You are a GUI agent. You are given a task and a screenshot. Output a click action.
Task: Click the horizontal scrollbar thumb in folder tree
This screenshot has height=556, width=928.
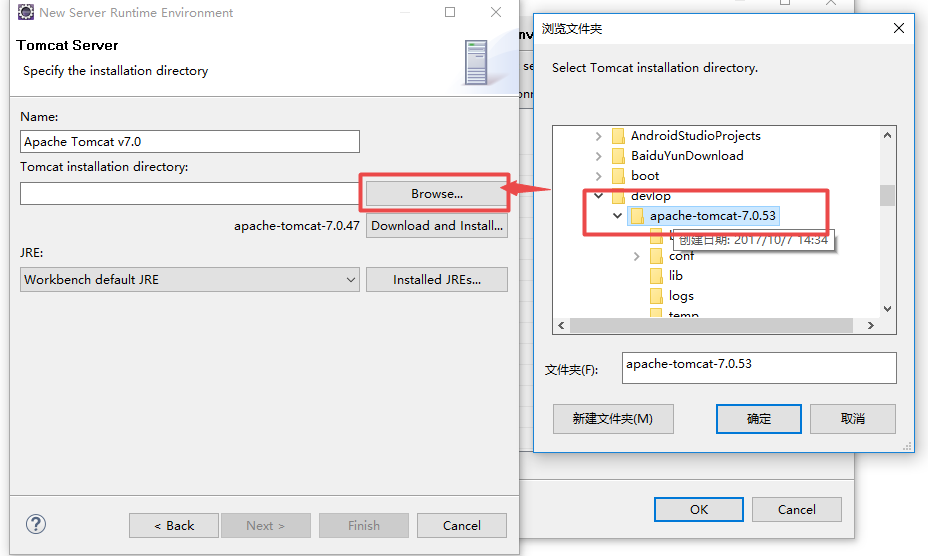(711, 325)
